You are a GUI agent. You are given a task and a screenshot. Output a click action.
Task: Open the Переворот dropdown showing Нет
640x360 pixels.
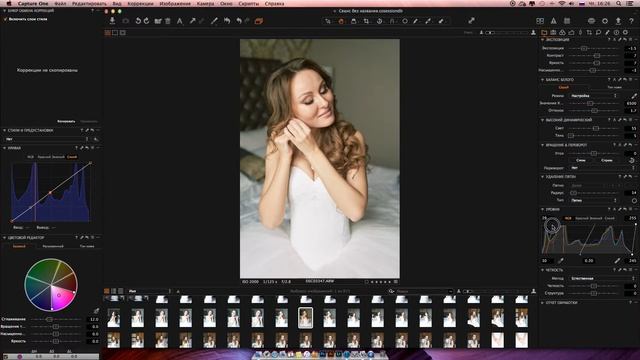602,168
